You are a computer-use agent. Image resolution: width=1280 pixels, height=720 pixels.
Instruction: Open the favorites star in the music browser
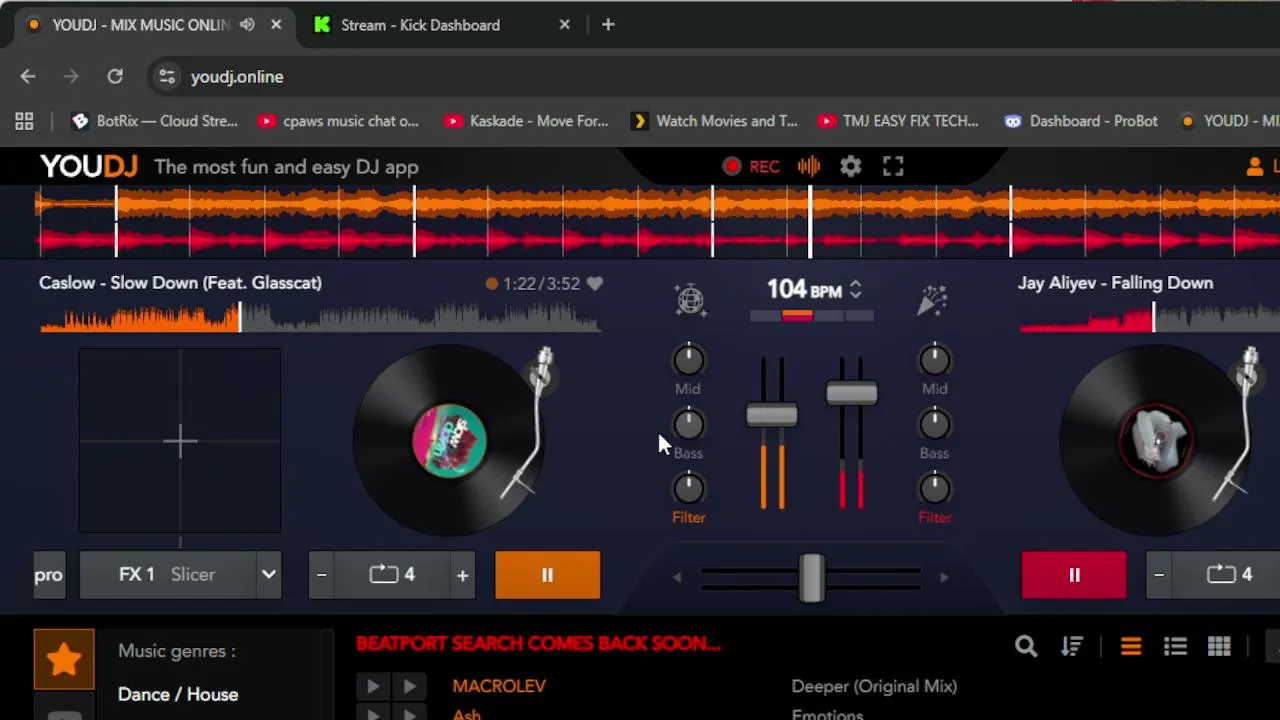pyautogui.click(x=64, y=659)
